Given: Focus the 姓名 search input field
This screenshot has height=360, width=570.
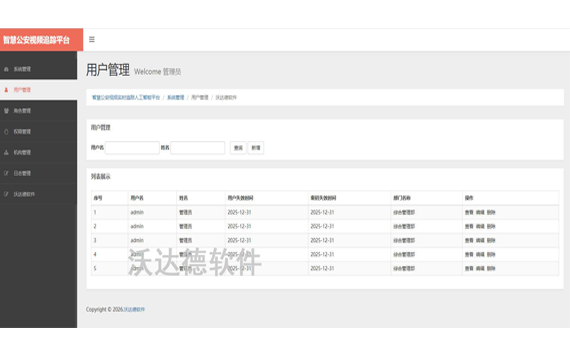Looking at the screenshot, I should click(x=198, y=148).
